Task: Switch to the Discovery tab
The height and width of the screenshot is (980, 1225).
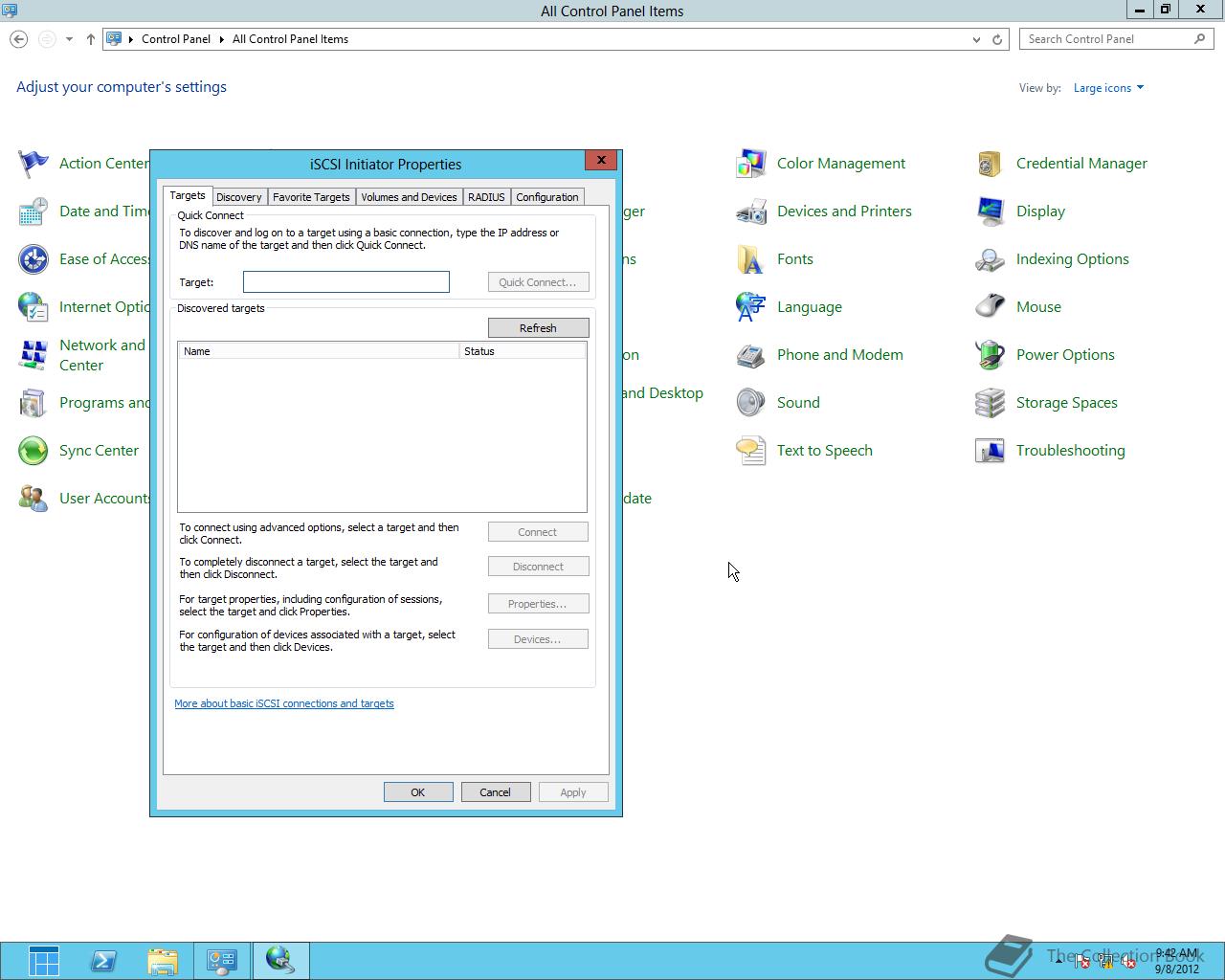Action: [239, 197]
